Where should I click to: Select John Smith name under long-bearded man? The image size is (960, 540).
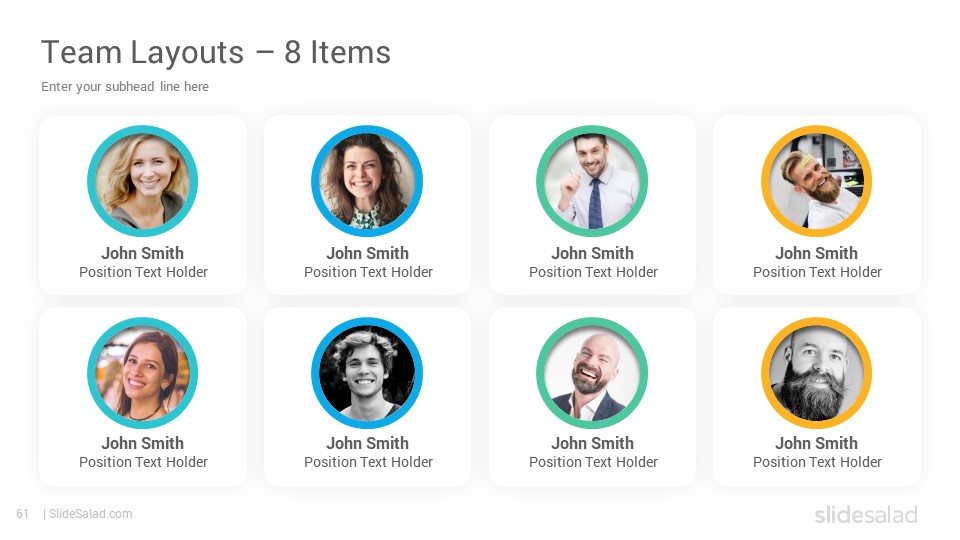pyautogui.click(x=817, y=443)
